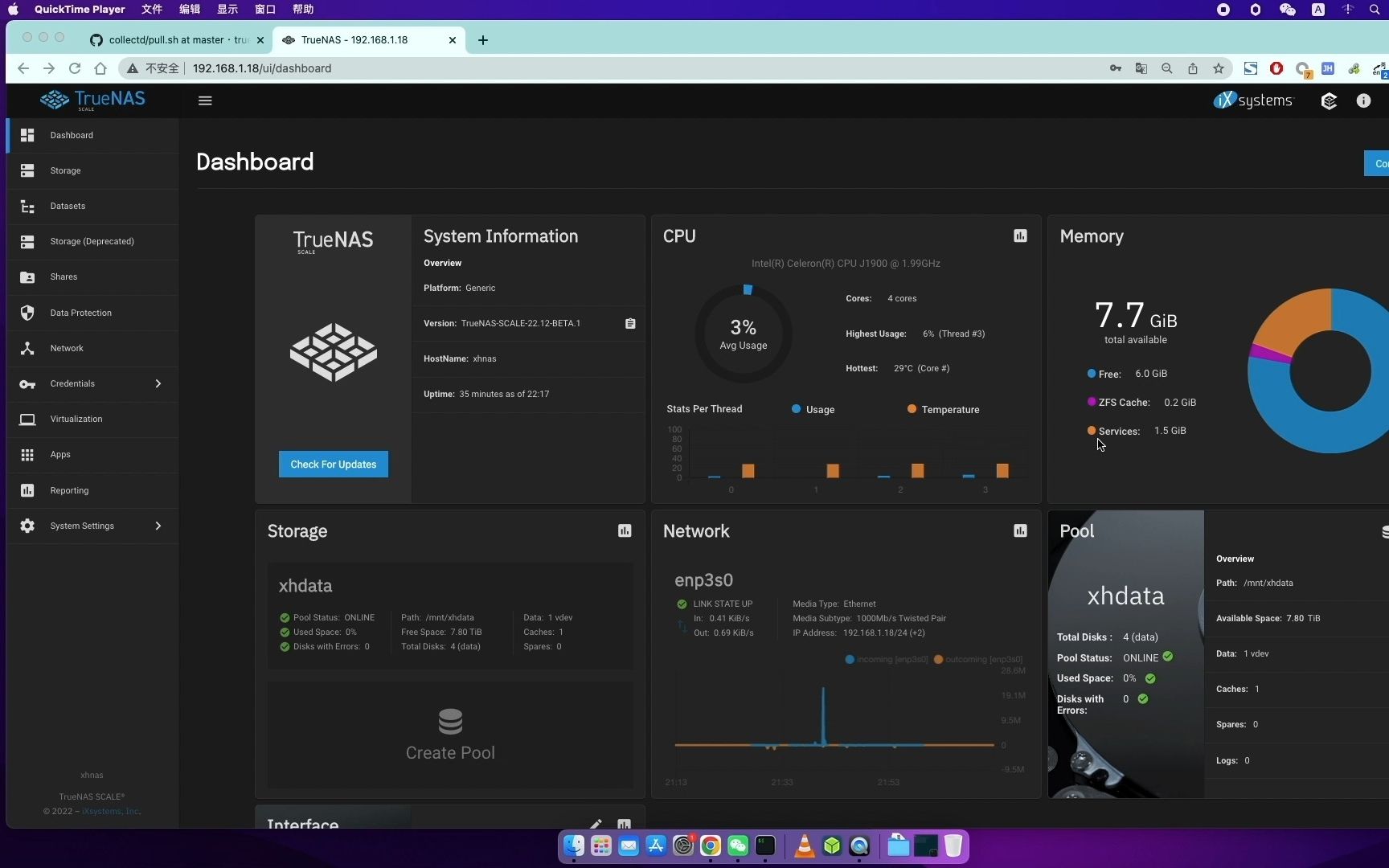Share this page icon
Image resolution: width=1389 pixels, height=868 pixels.
[1193, 68]
